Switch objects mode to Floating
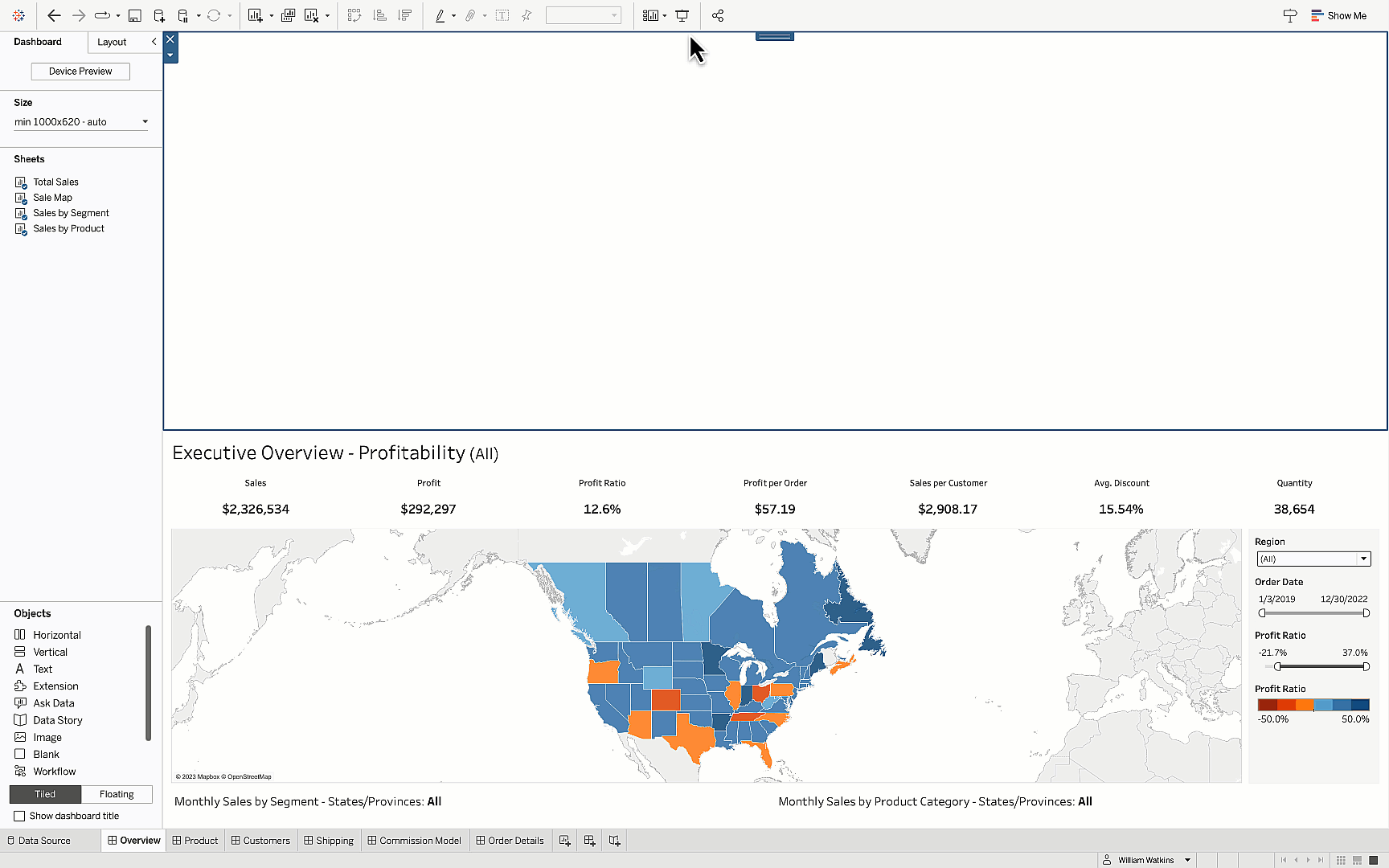 117,794
